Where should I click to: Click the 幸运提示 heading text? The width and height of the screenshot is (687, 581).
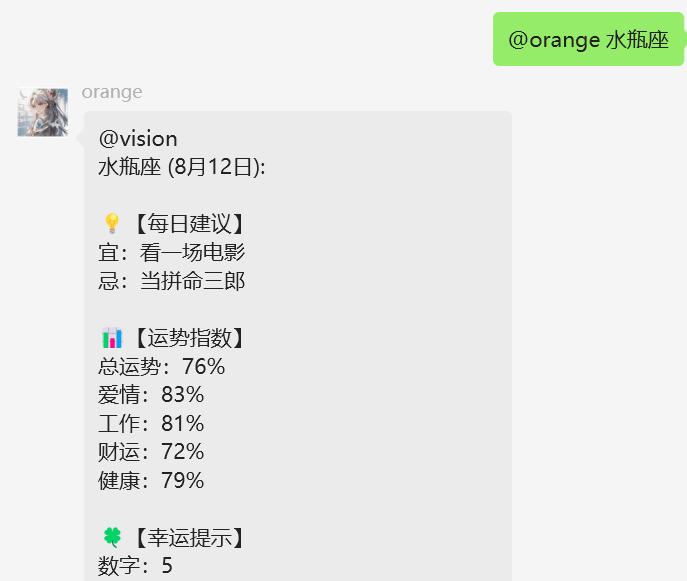point(189,537)
